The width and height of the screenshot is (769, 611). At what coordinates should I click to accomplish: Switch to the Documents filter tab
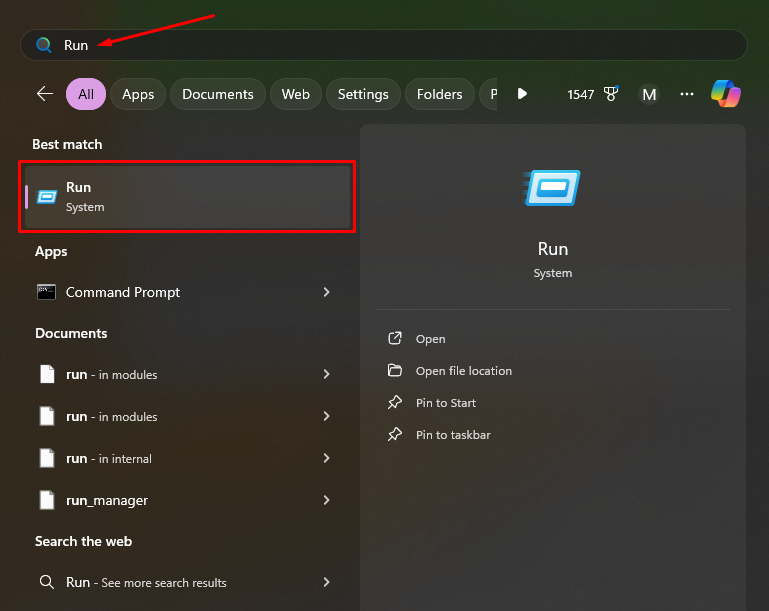tap(218, 94)
